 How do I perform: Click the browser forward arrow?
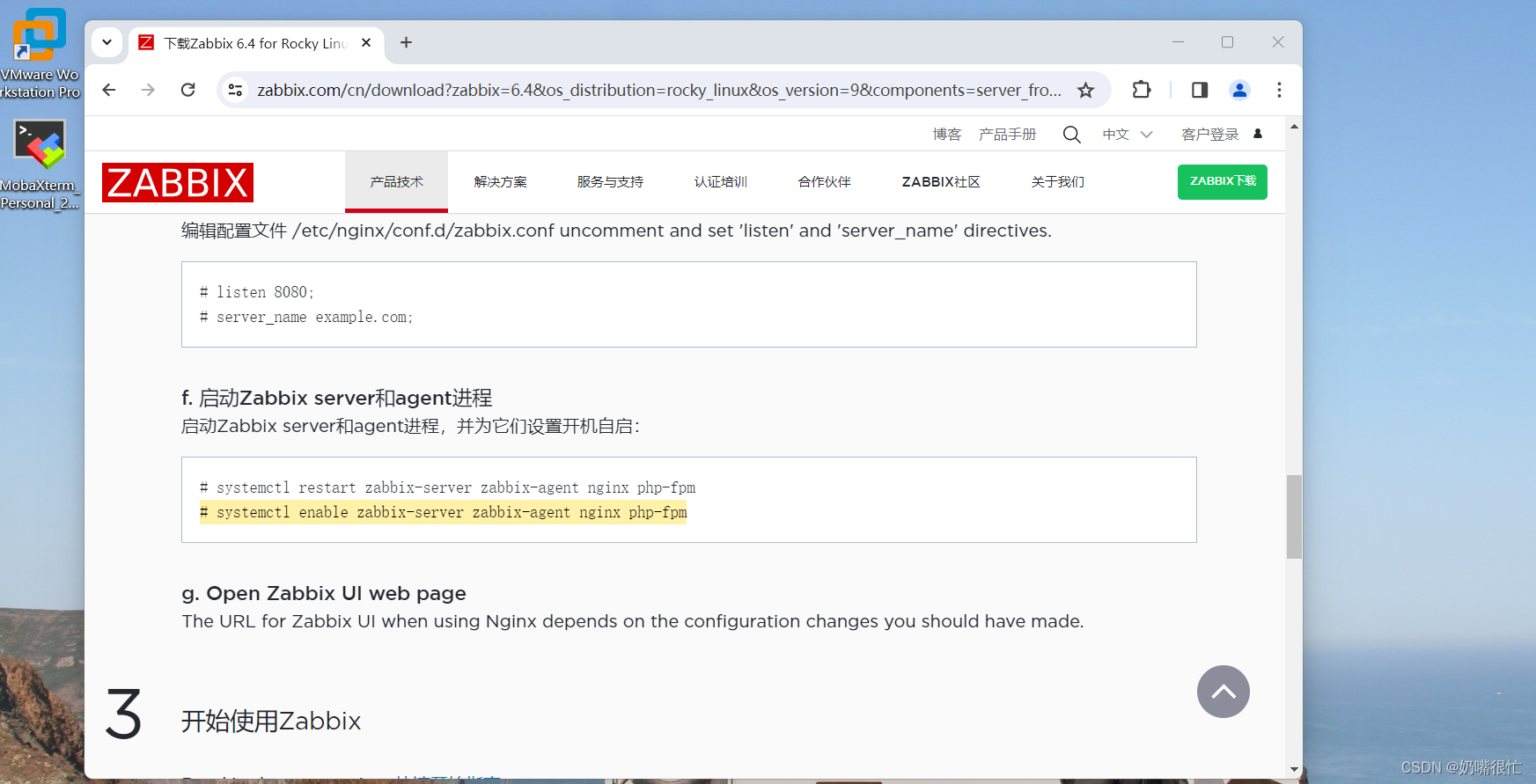click(148, 90)
